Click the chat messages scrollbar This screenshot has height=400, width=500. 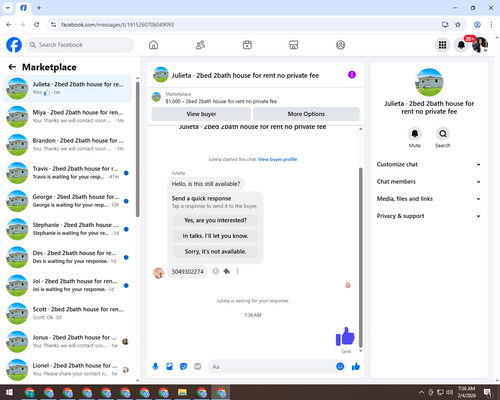pos(360,257)
